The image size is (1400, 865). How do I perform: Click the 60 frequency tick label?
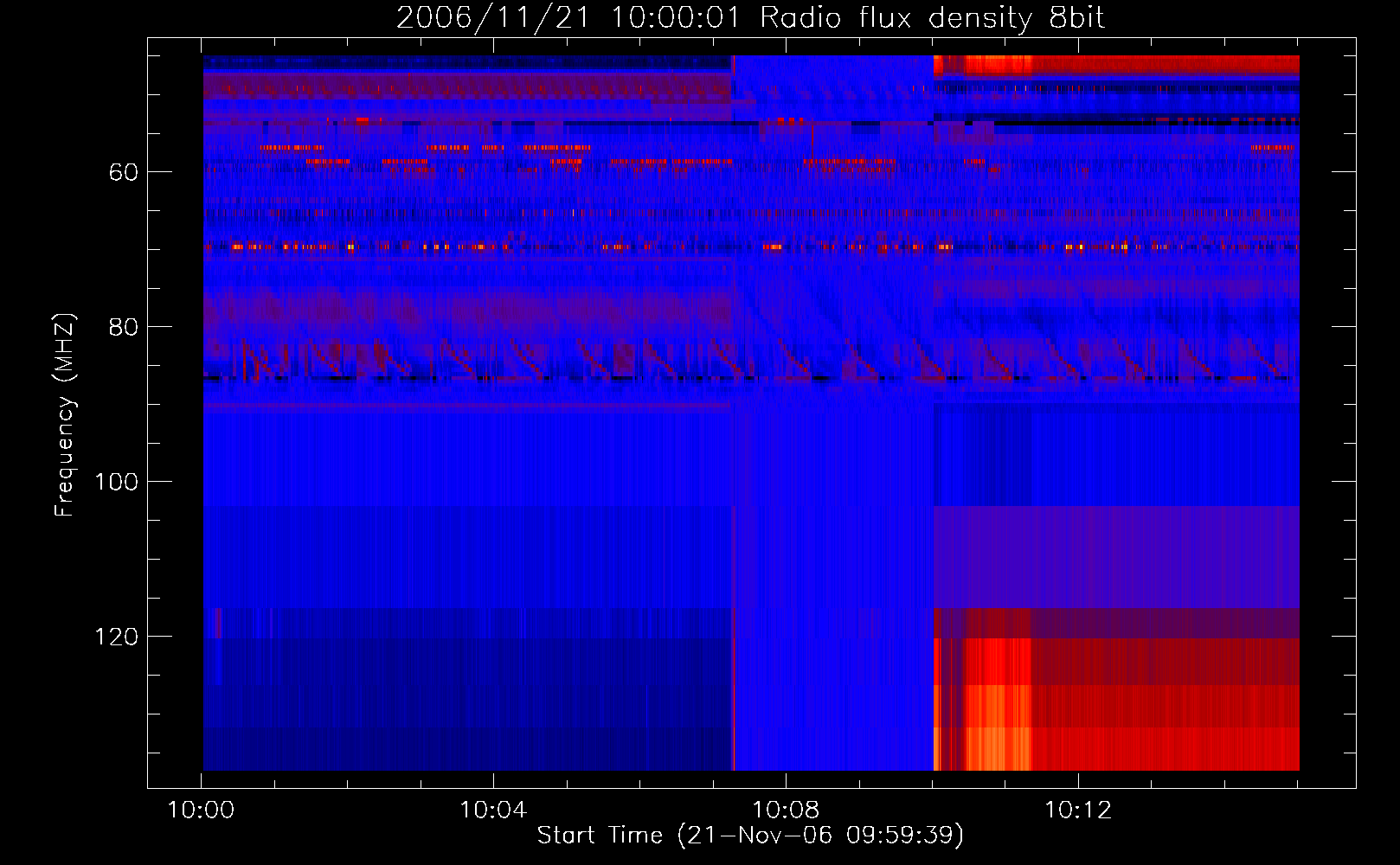[x=124, y=173]
